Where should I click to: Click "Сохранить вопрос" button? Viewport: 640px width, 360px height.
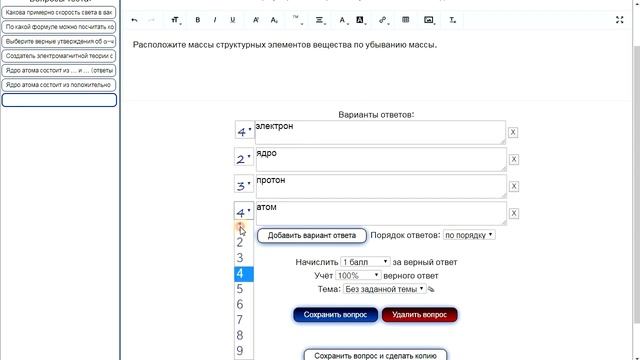pos(335,315)
